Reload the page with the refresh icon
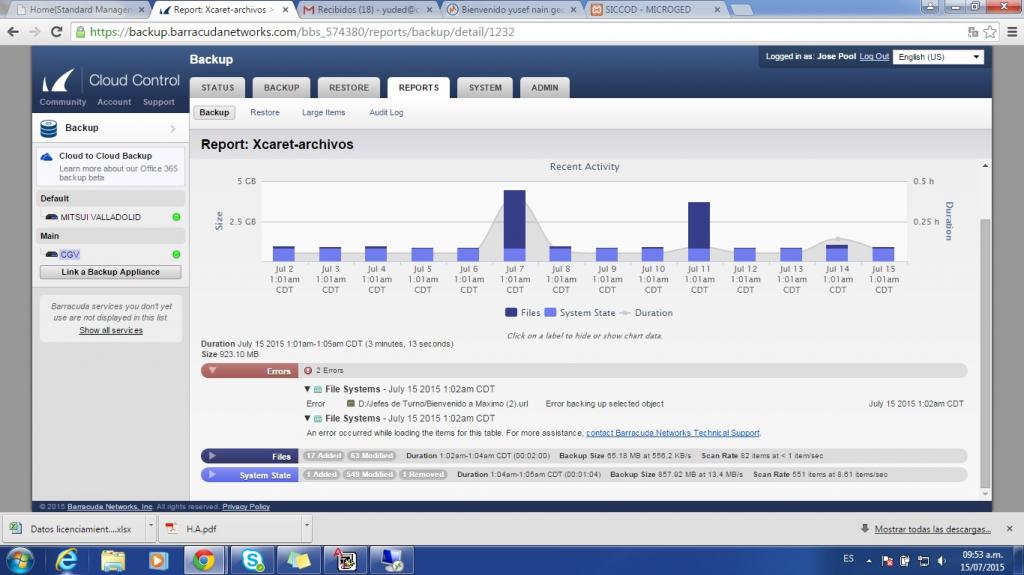Screen dimensions: 1024x575 pyautogui.click(x=56, y=31)
